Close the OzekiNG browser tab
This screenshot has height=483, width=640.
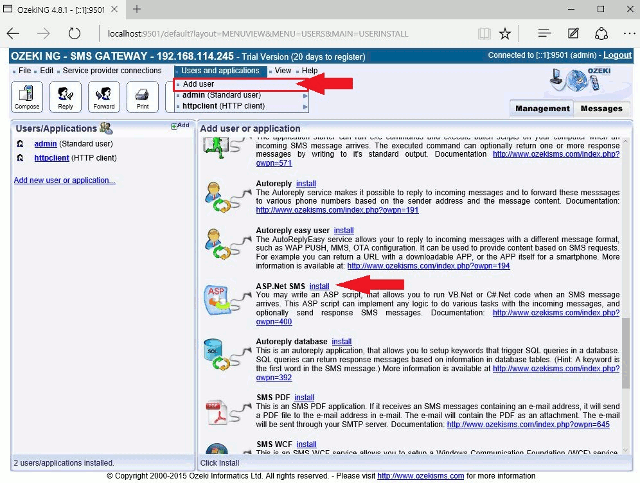(114, 9)
